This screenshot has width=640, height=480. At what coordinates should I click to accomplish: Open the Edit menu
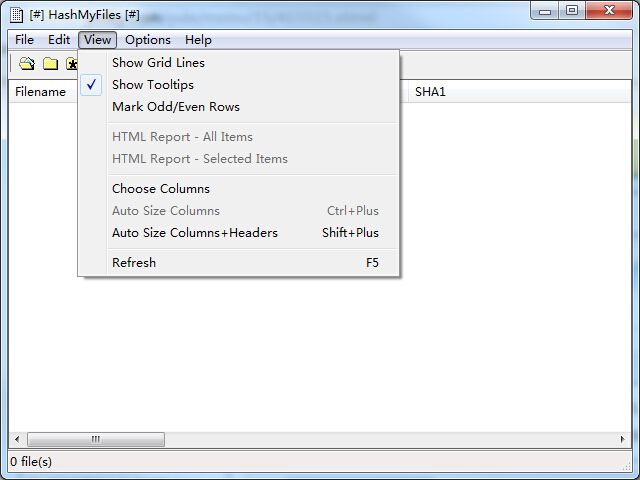[59, 40]
